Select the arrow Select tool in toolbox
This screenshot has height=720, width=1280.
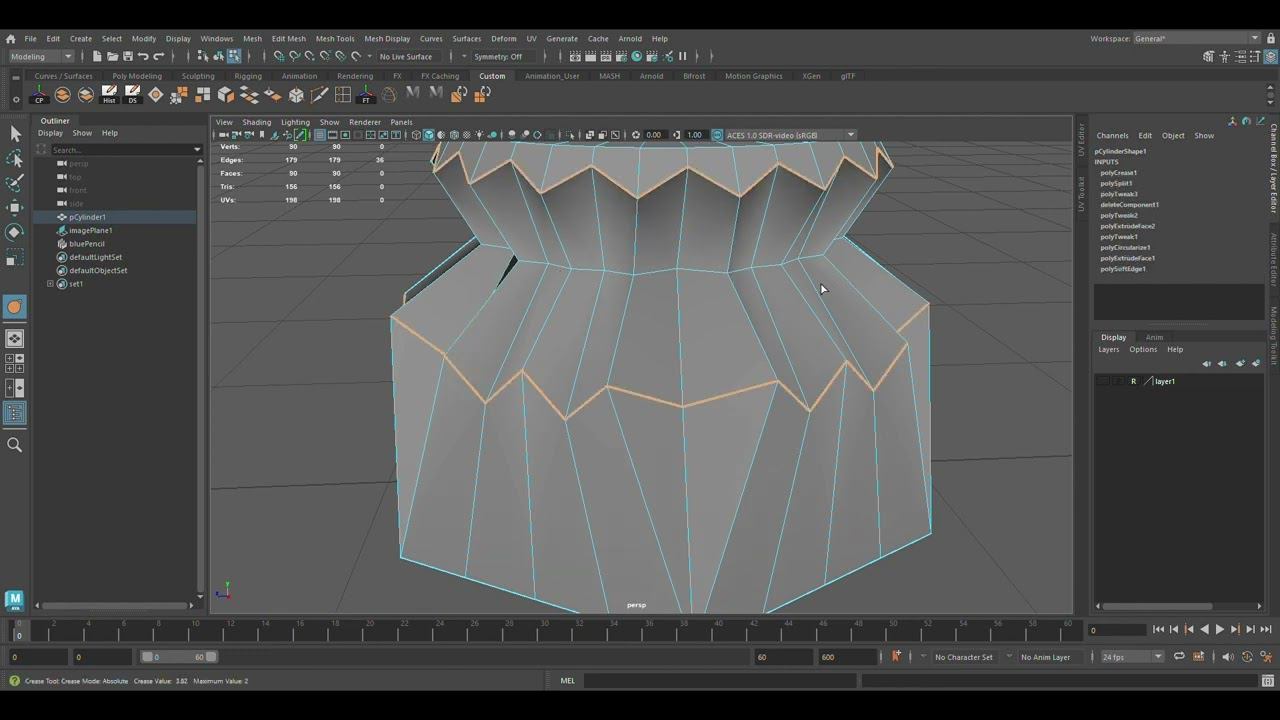[15, 133]
